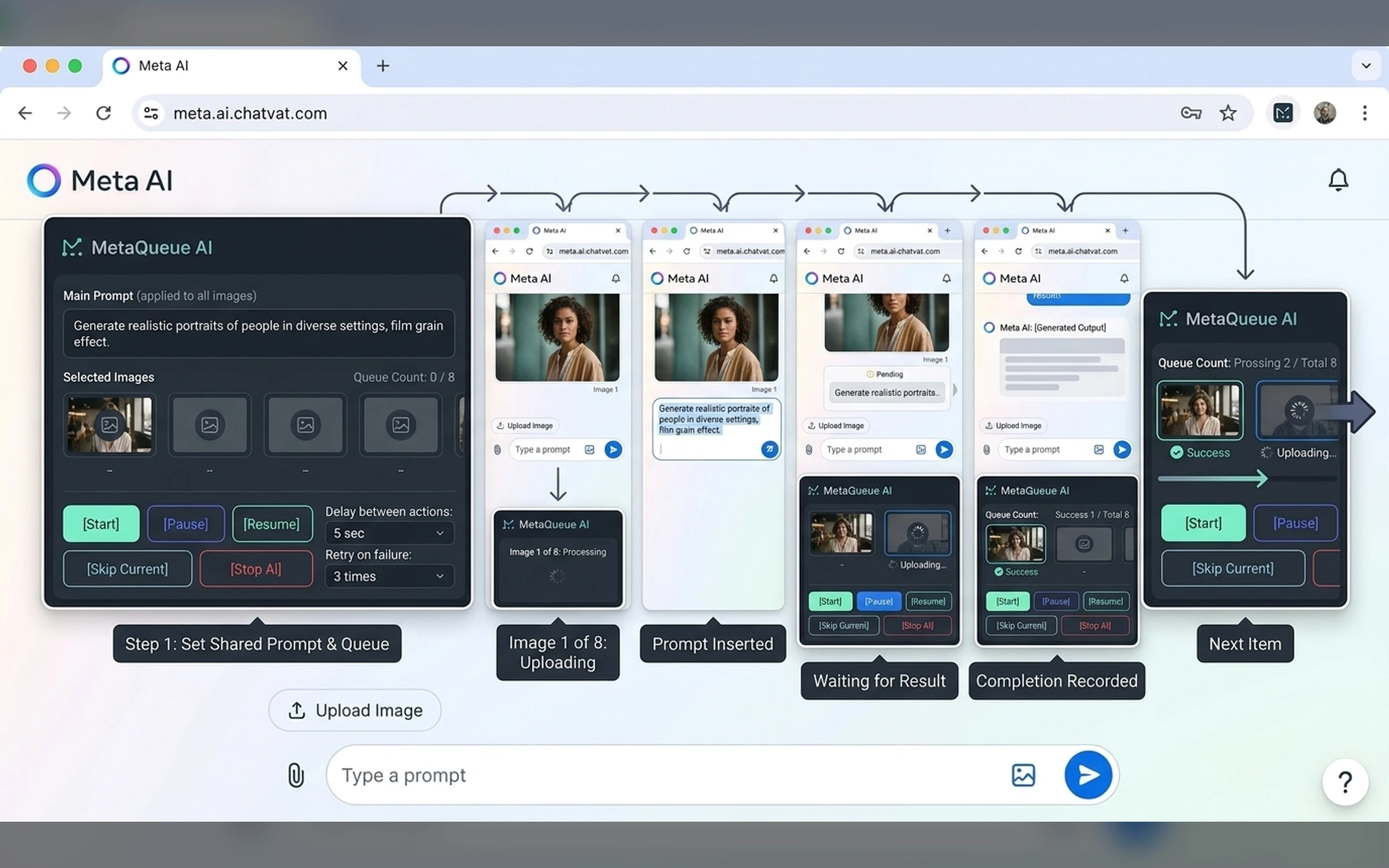Click the paperclip attach icon beside main prompt
Viewport: 1389px width, 868px height.
click(x=296, y=775)
